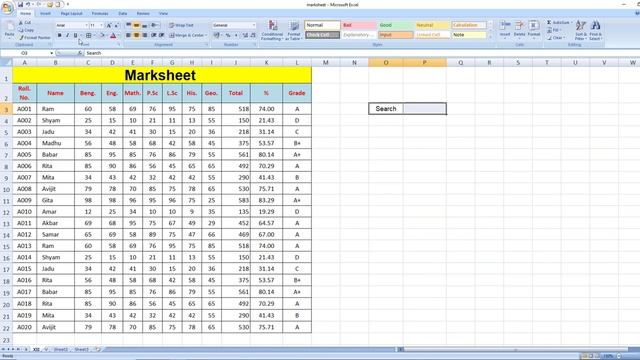Expand the Merge & Center dropdown arrow
The width and height of the screenshot is (640, 360).
206,36
